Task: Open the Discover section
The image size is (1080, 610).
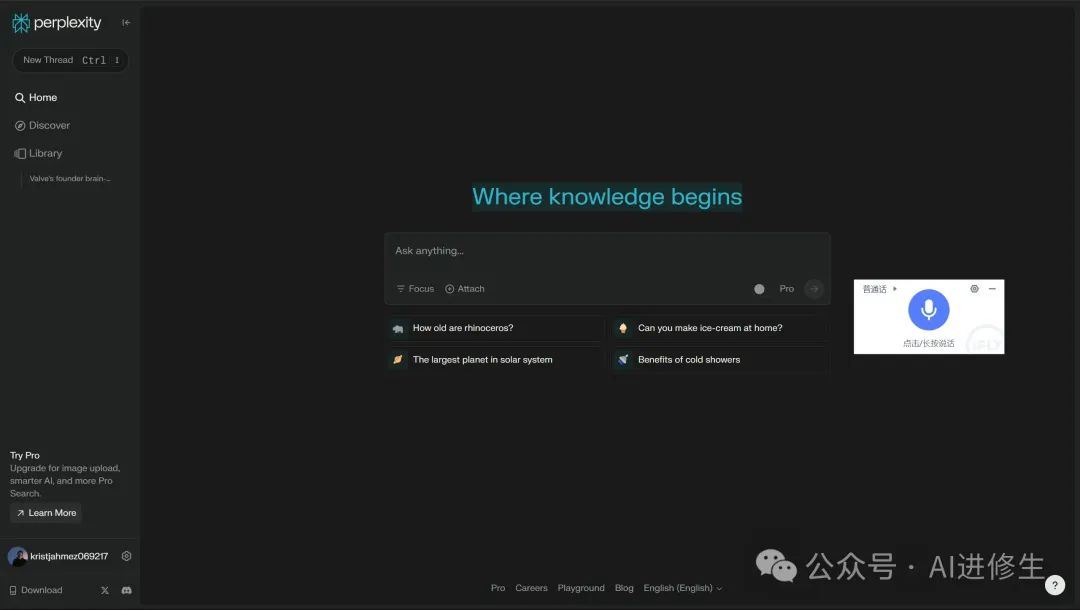Action: point(43,125)
